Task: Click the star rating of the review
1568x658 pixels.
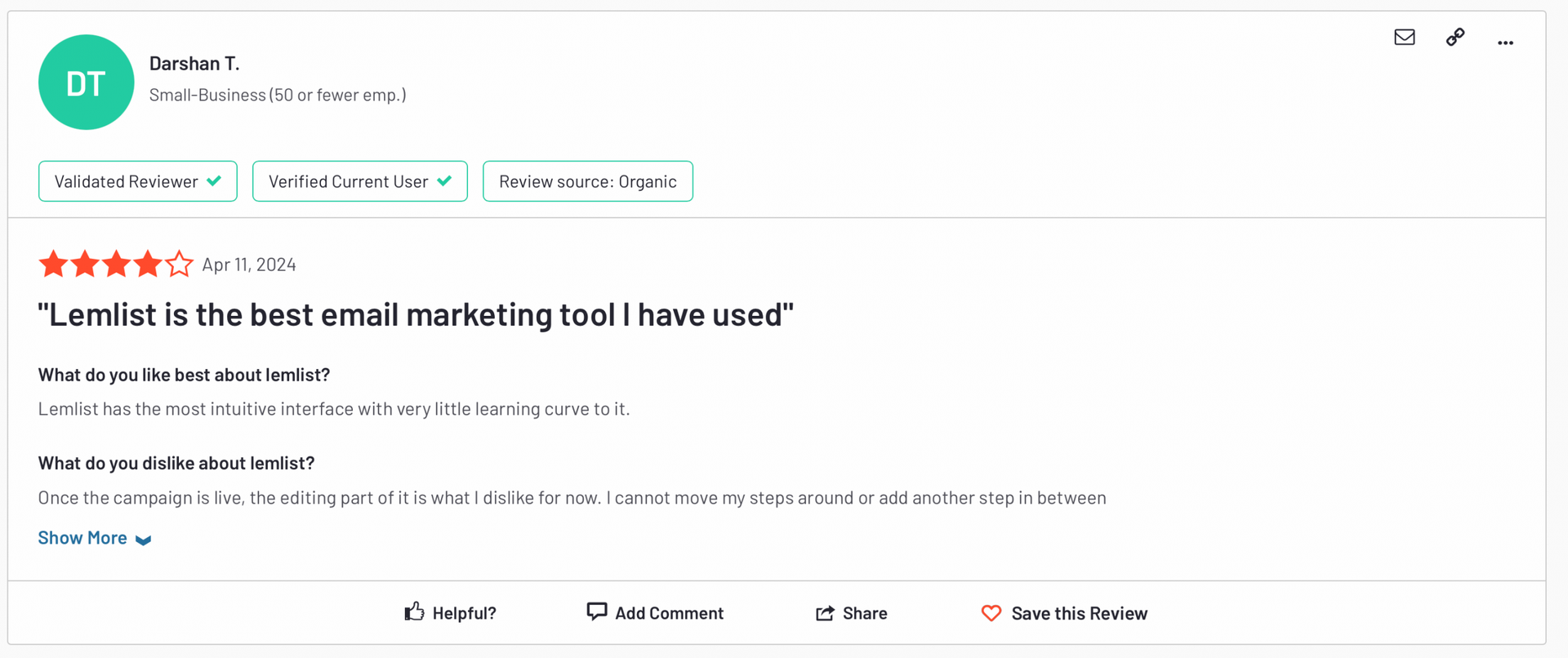Action: pyautogui.click(x=116, y=265)
